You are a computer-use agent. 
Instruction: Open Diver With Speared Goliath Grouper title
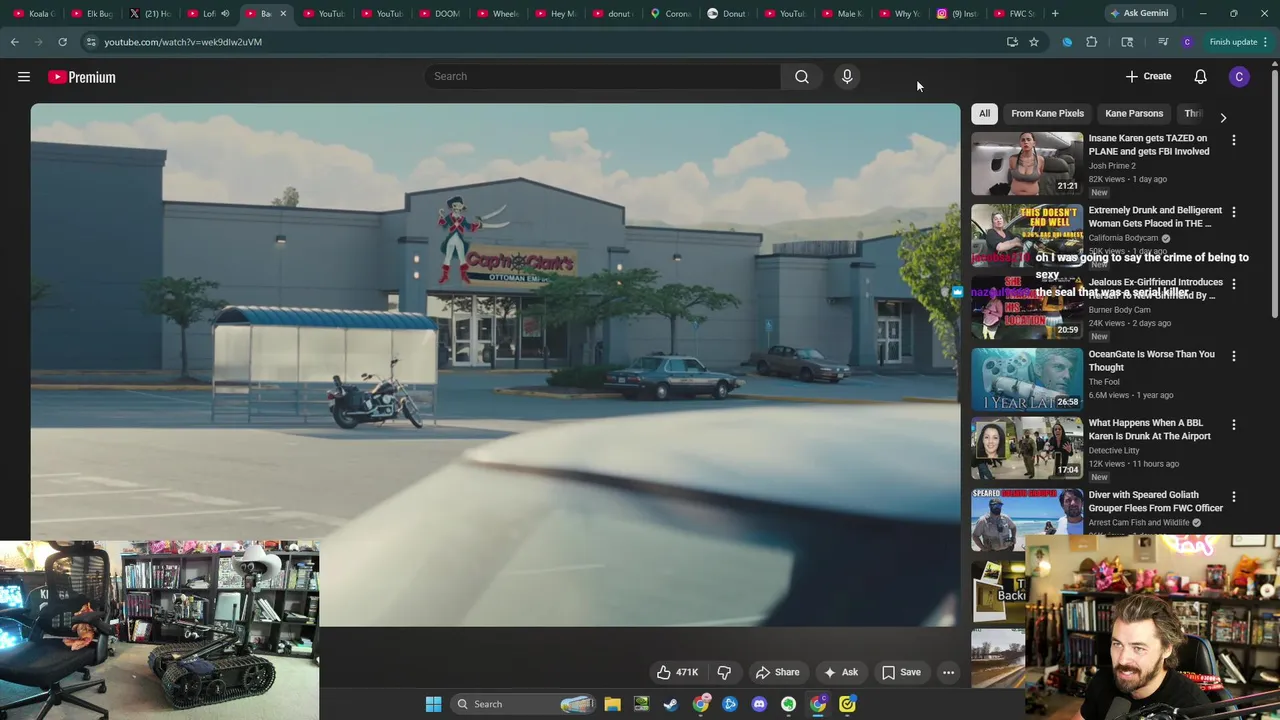[1155, 501]
